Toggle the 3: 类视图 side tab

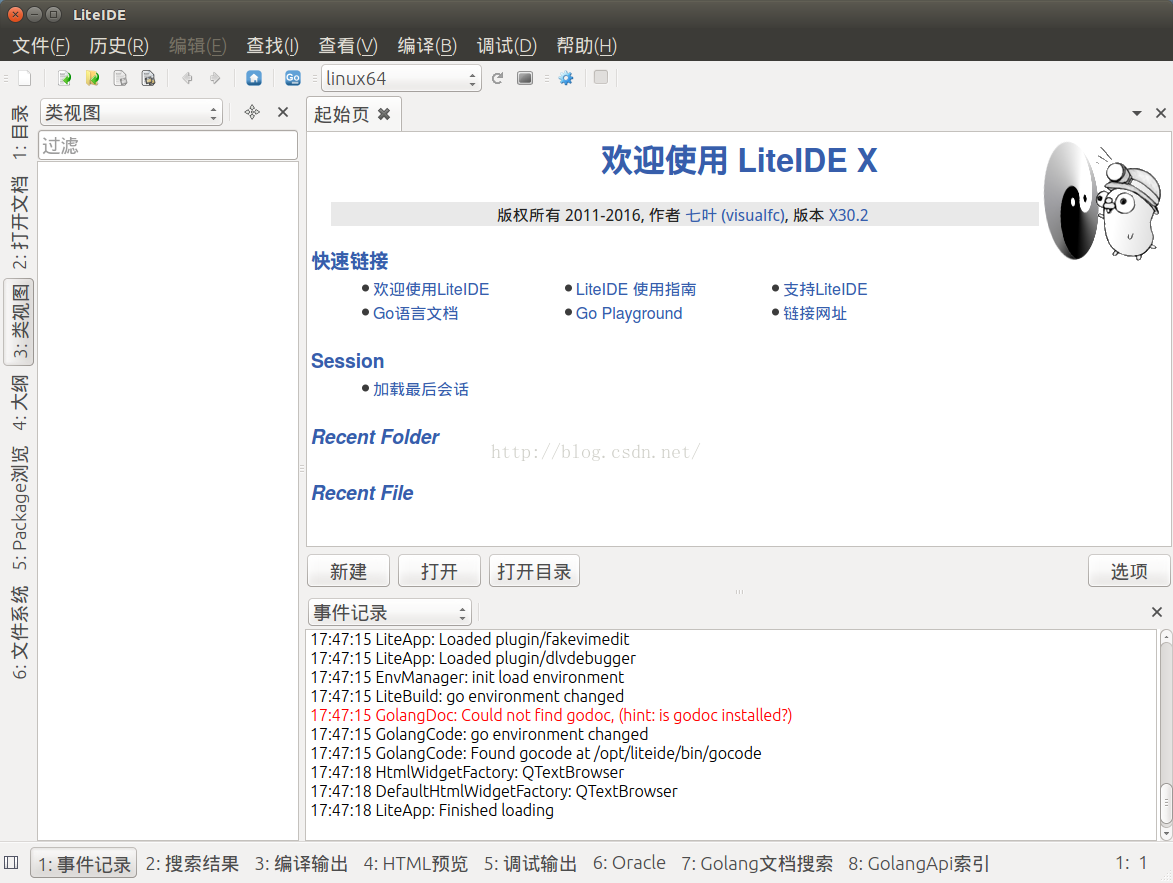point(19,322)
